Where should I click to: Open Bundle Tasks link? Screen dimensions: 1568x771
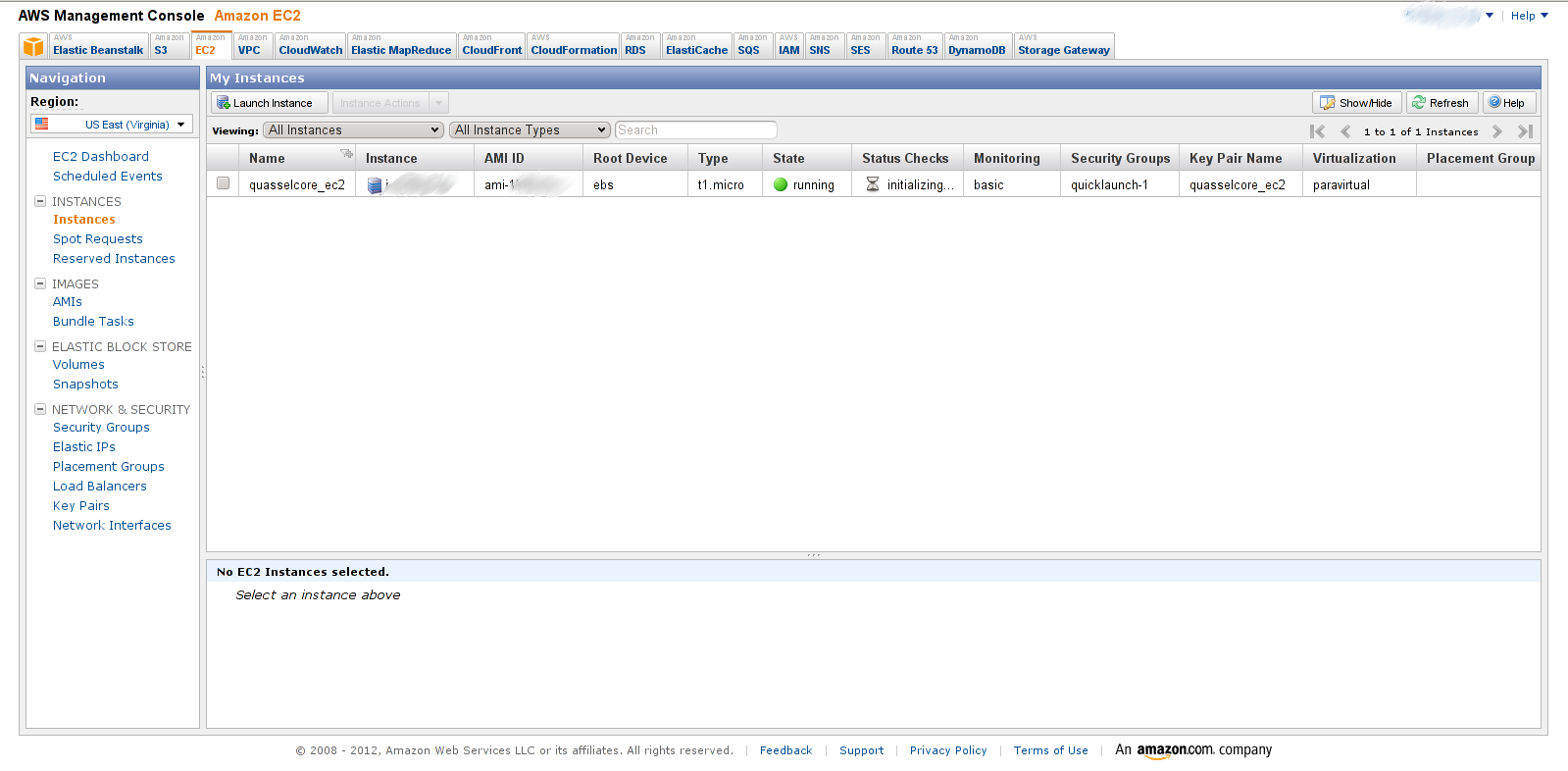(x=93, y=321)
